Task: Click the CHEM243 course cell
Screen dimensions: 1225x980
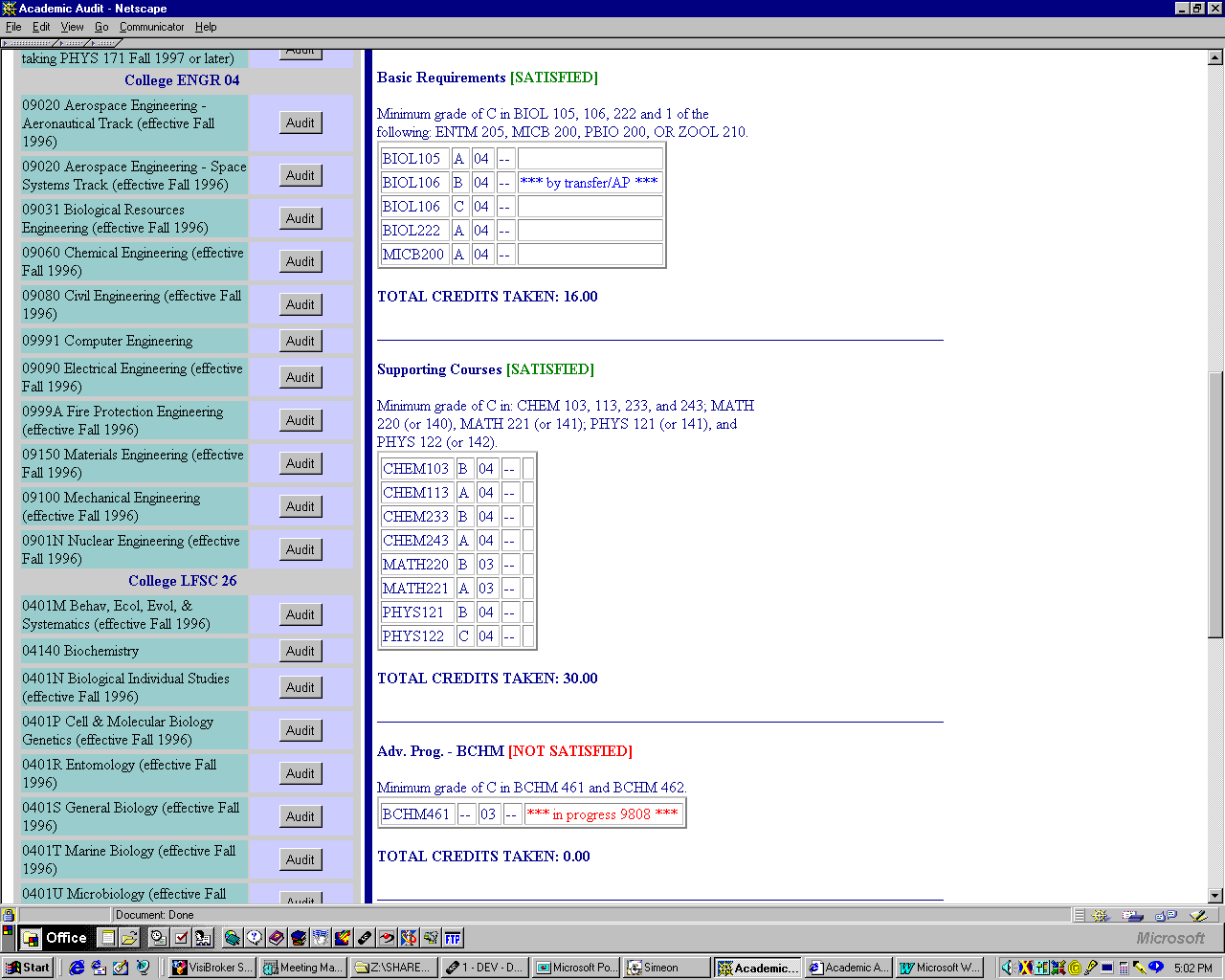Action: pyautogui.click(x=415, y=541)
